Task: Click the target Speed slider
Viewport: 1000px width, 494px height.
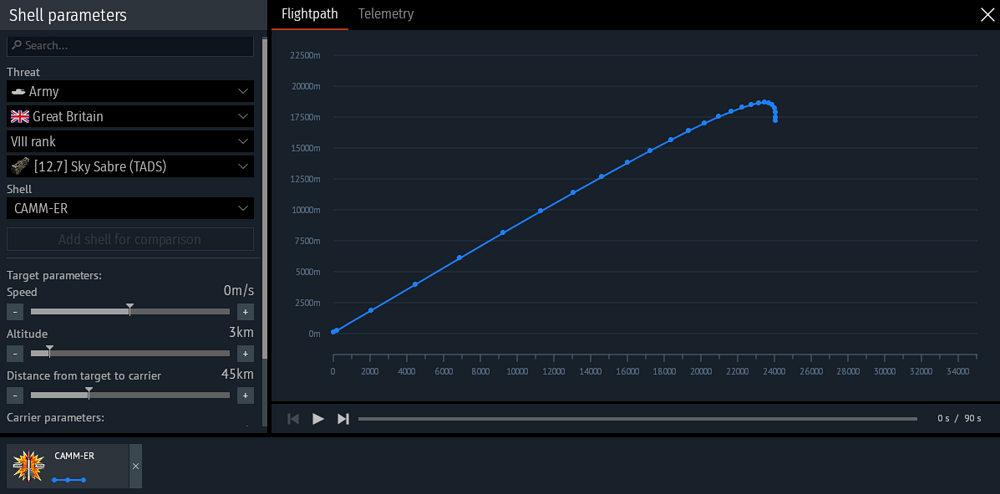Action: pyautogui.click(x=130, y=312)
